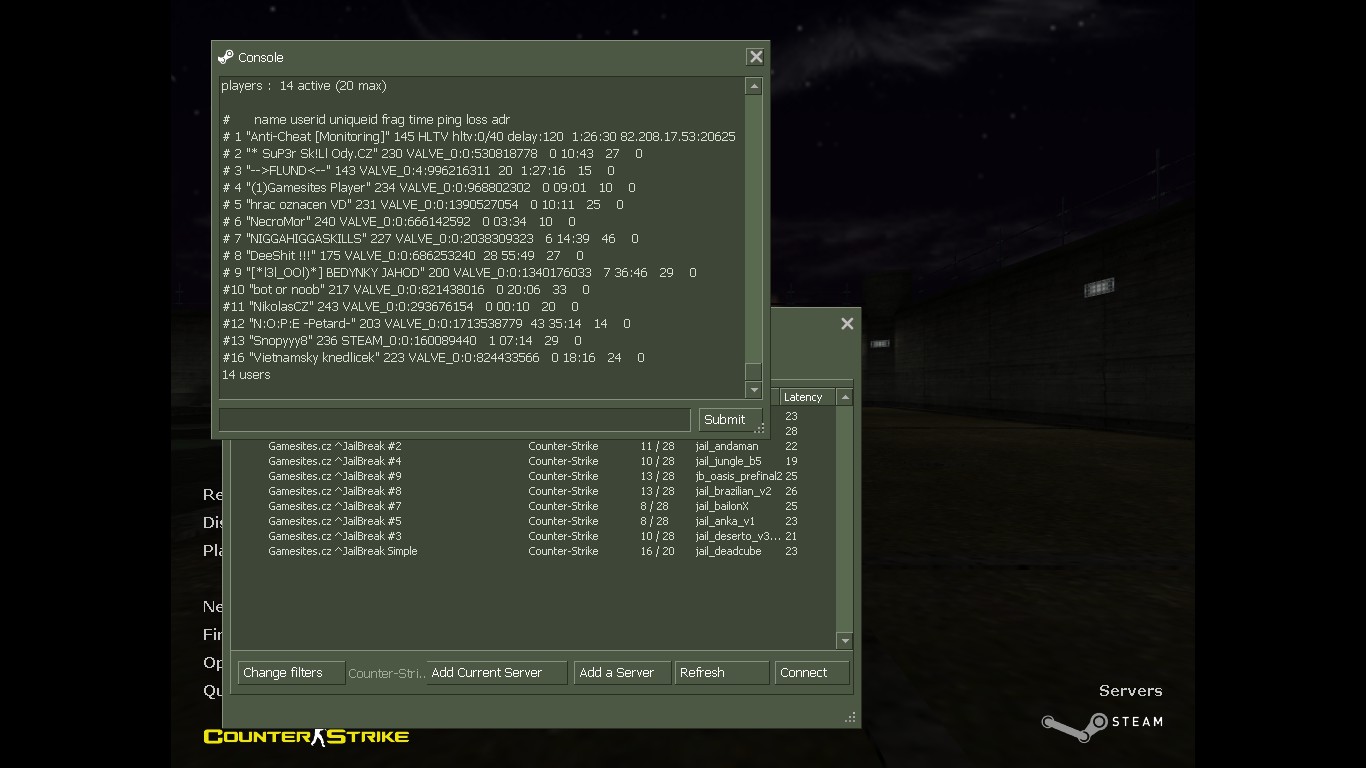Select Gamesites.cz JailBreak #3 server
The image size is (1366, 768).
534,536
